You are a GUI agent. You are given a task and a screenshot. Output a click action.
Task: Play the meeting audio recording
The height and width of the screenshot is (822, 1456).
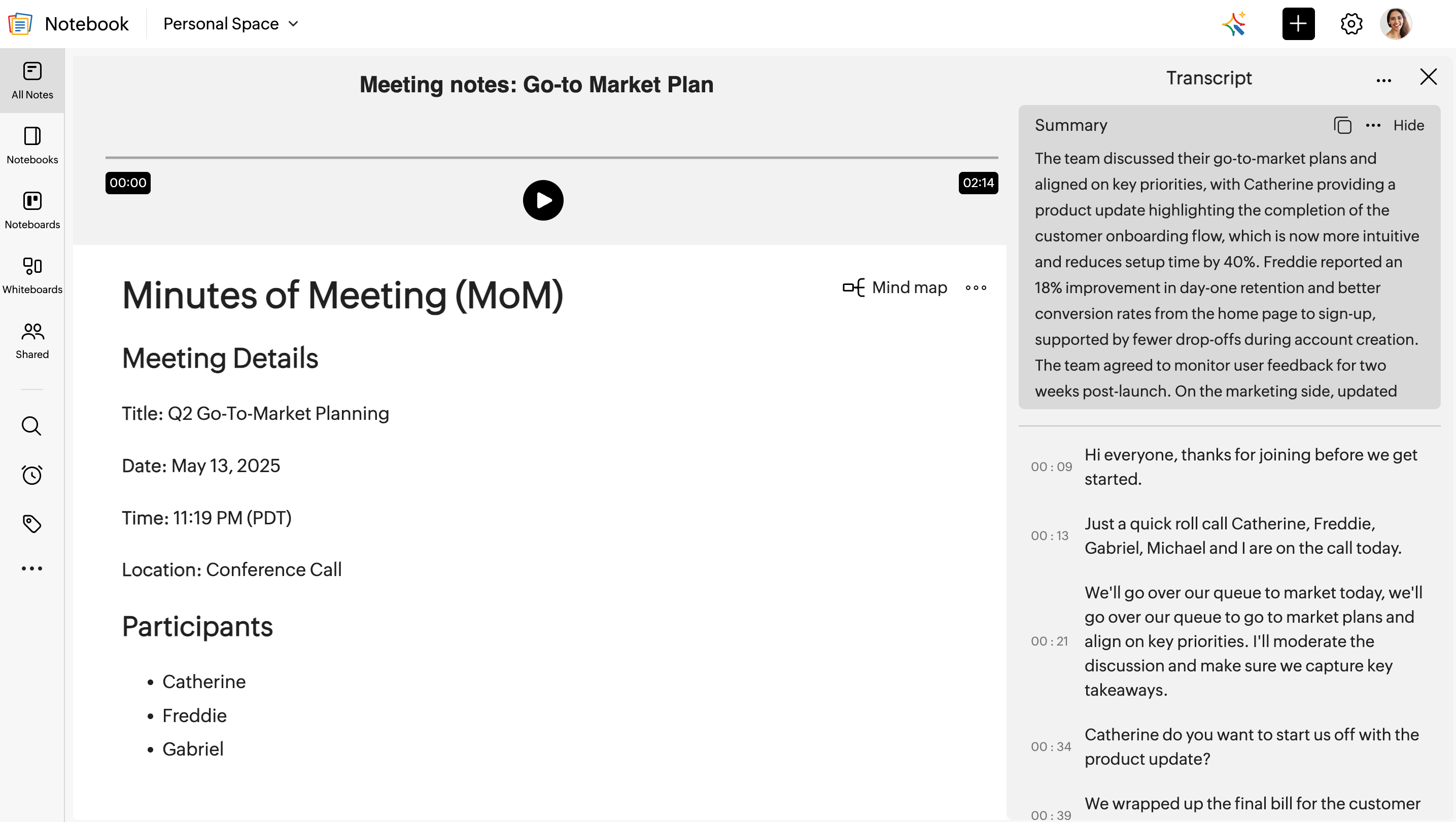(543, 200)
